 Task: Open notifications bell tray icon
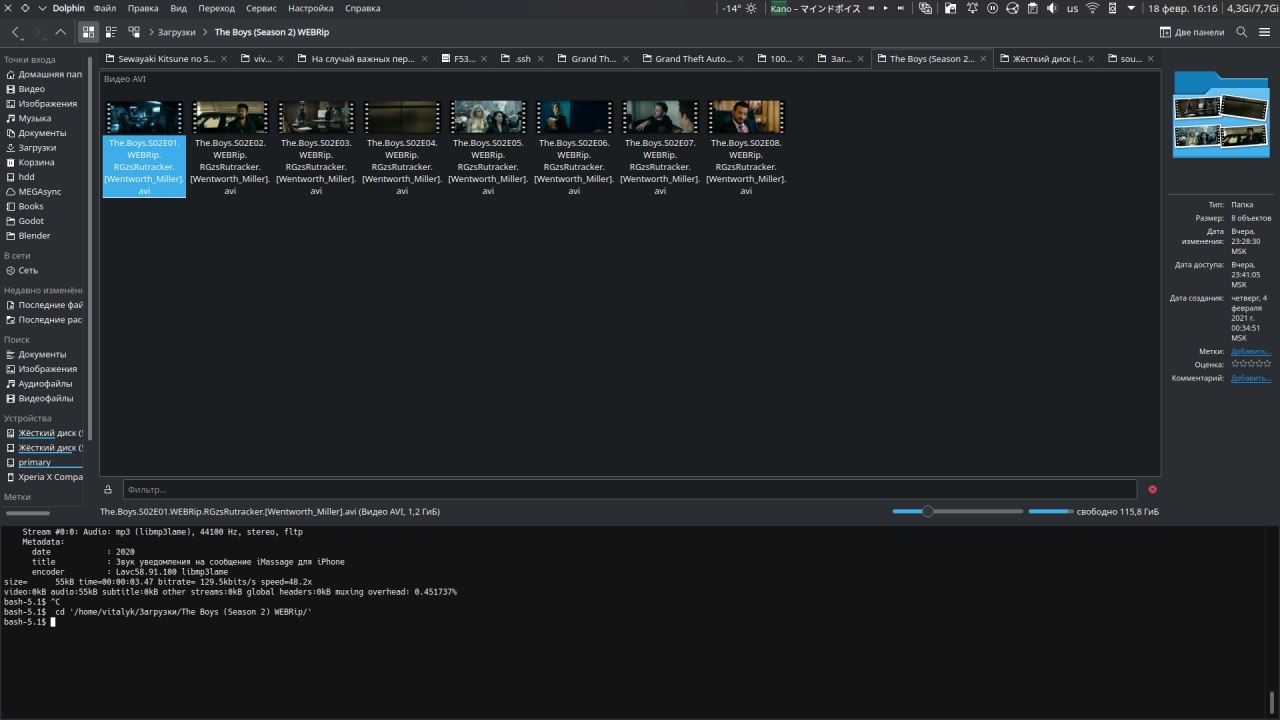pyautogui.click(x=971, y=8)
